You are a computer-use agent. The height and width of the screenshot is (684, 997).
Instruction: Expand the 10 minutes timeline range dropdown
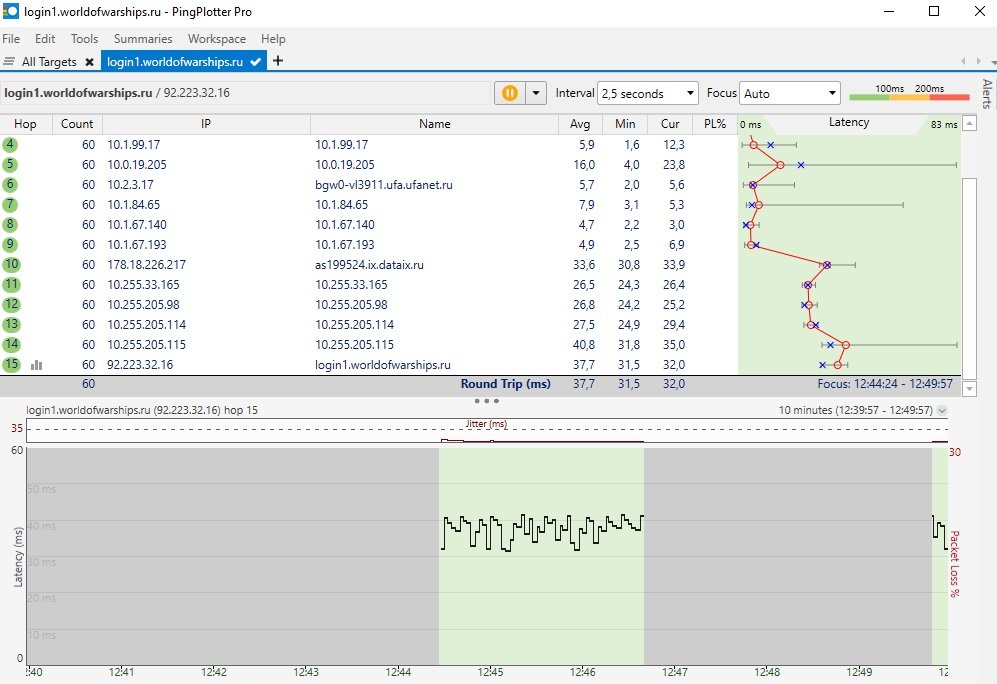coord(942,411)
